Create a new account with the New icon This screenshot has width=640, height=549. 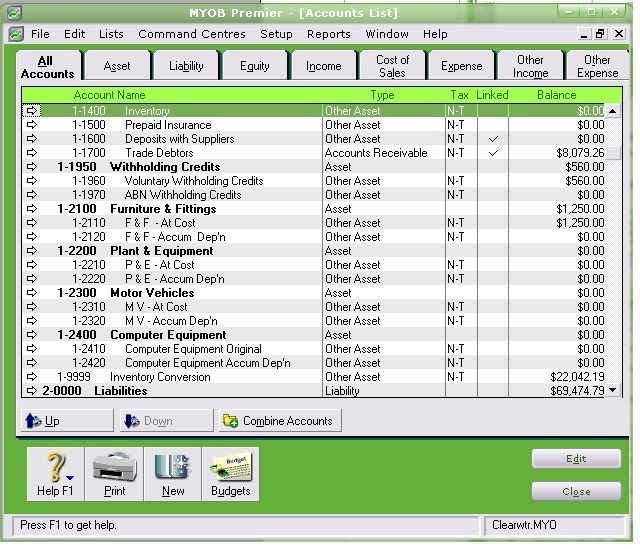[x=173, y=474]
